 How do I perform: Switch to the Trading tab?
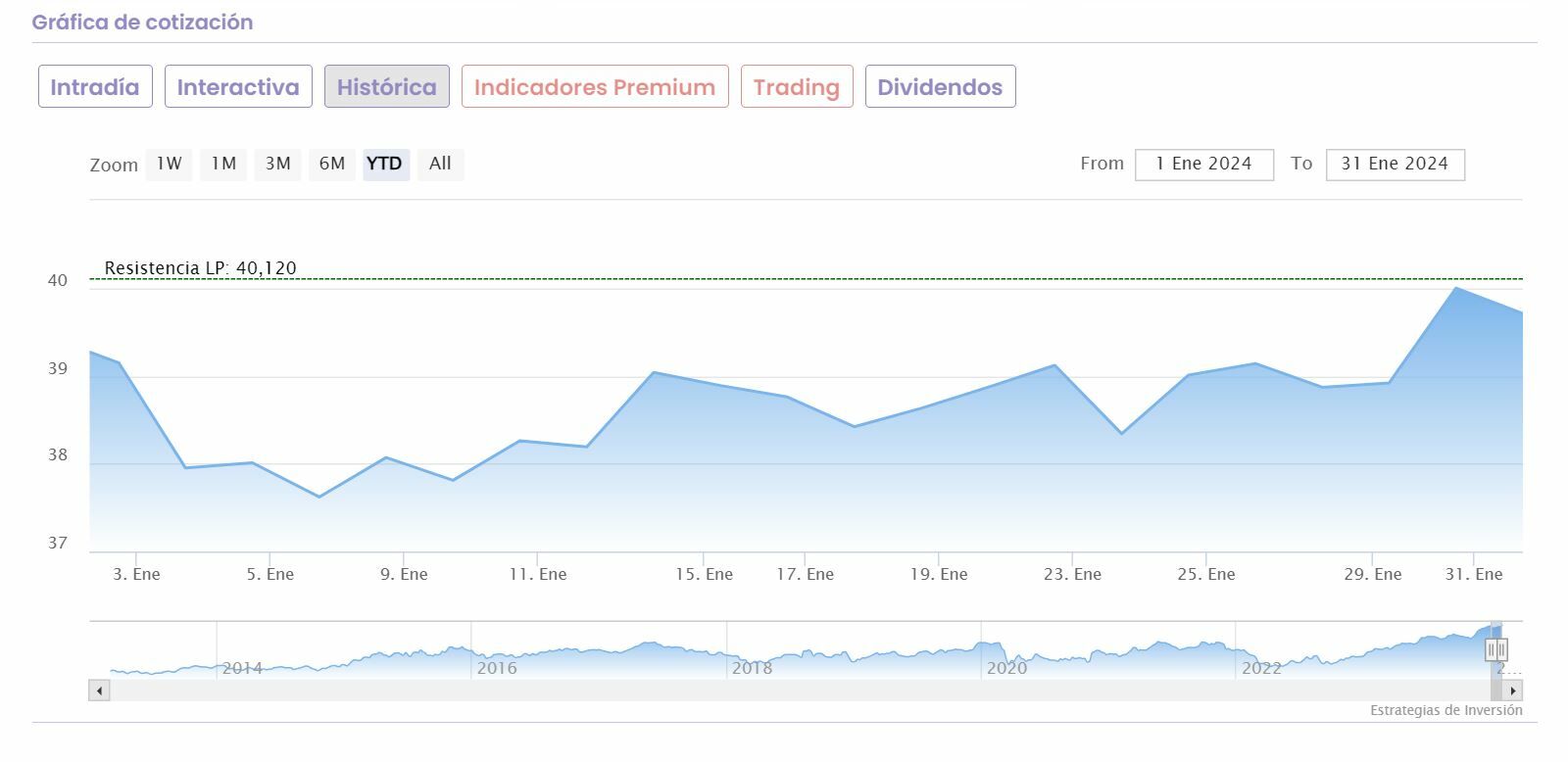797,86
